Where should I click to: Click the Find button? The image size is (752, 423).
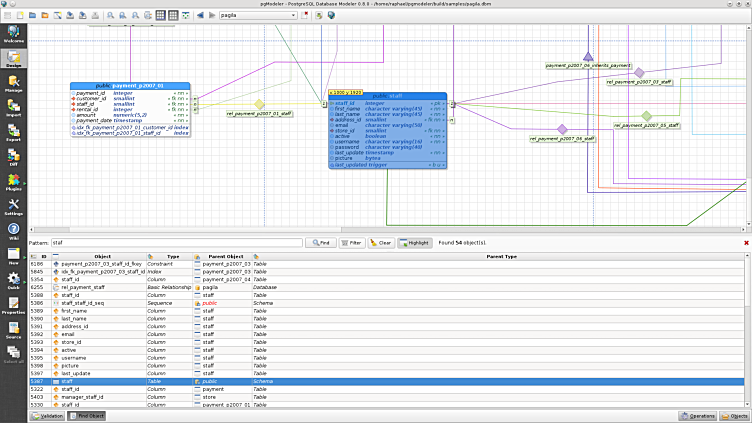321,243
